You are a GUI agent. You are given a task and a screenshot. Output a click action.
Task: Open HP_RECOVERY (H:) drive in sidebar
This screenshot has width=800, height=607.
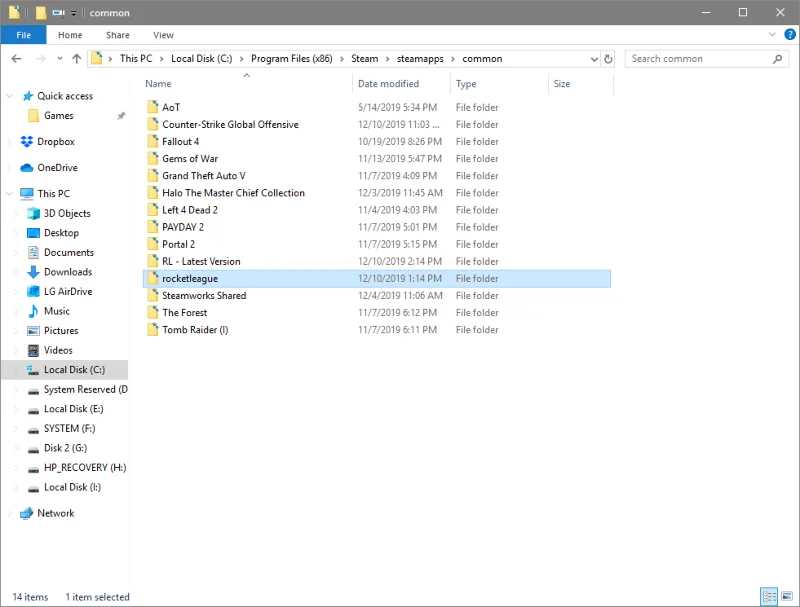pos(85,468)
